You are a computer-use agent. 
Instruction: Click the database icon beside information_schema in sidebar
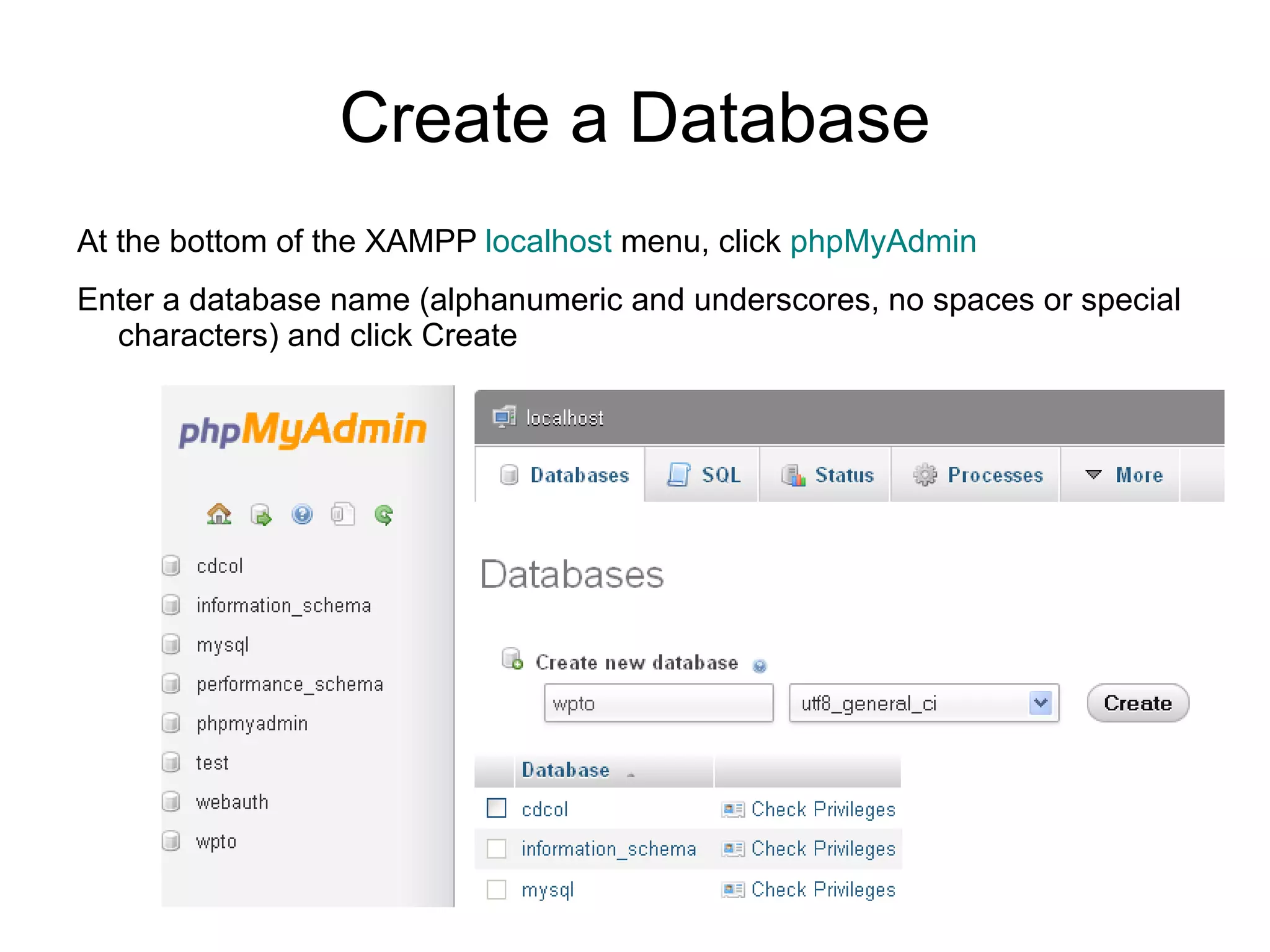[x=171, y=605]
